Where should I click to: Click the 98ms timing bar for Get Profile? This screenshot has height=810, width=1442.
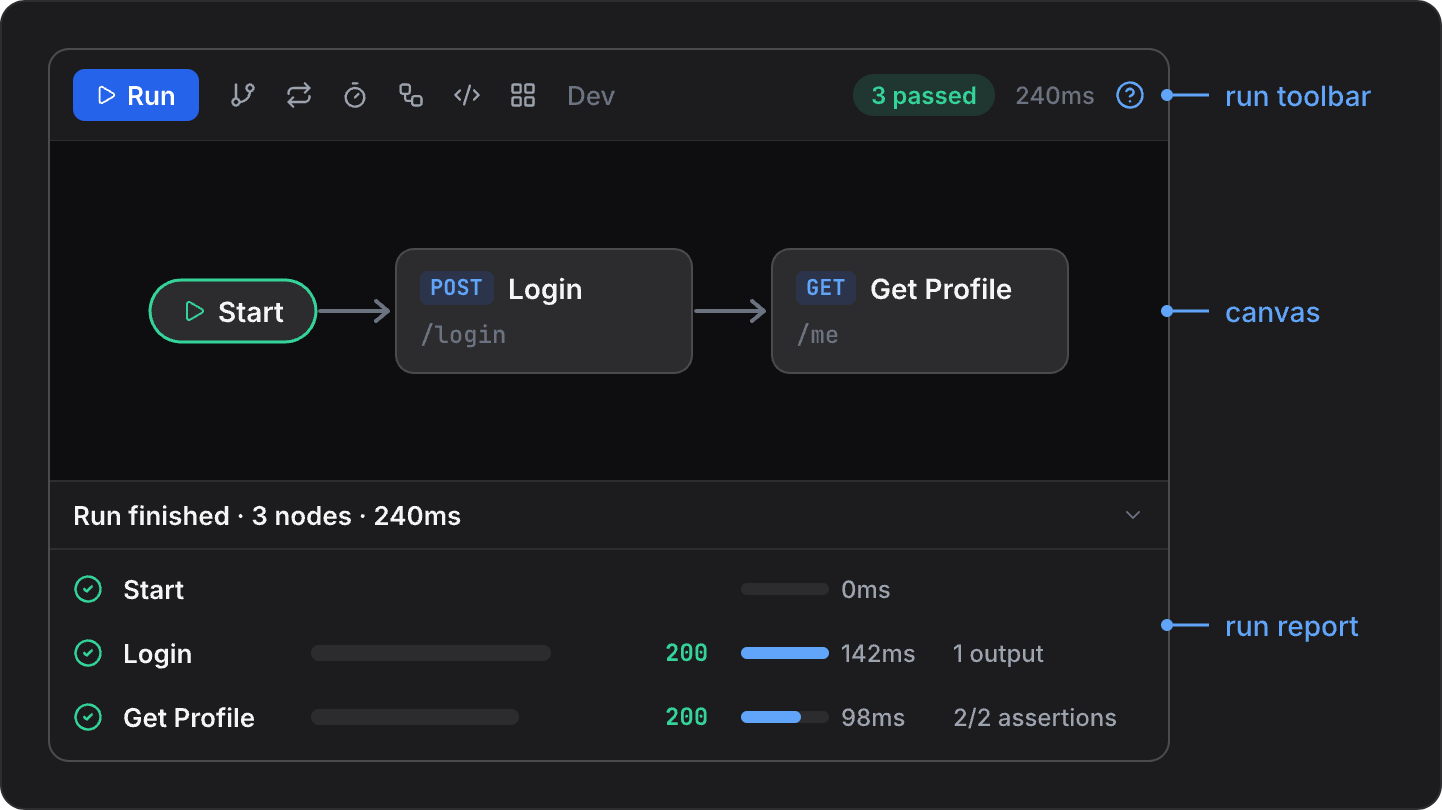(785, 717)
